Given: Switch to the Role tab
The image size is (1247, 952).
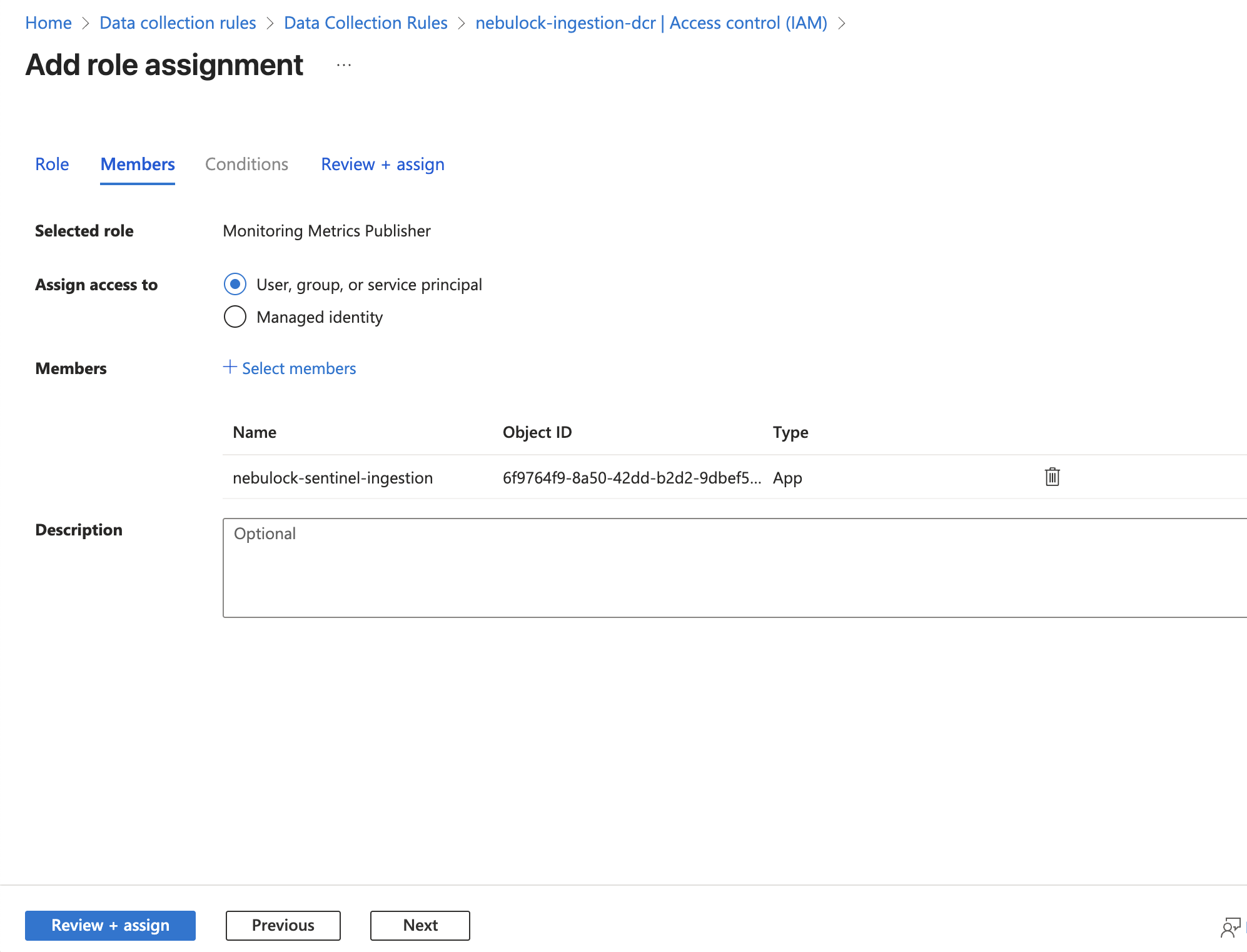Looking at the screenshot, I should (x=52, y=164).
